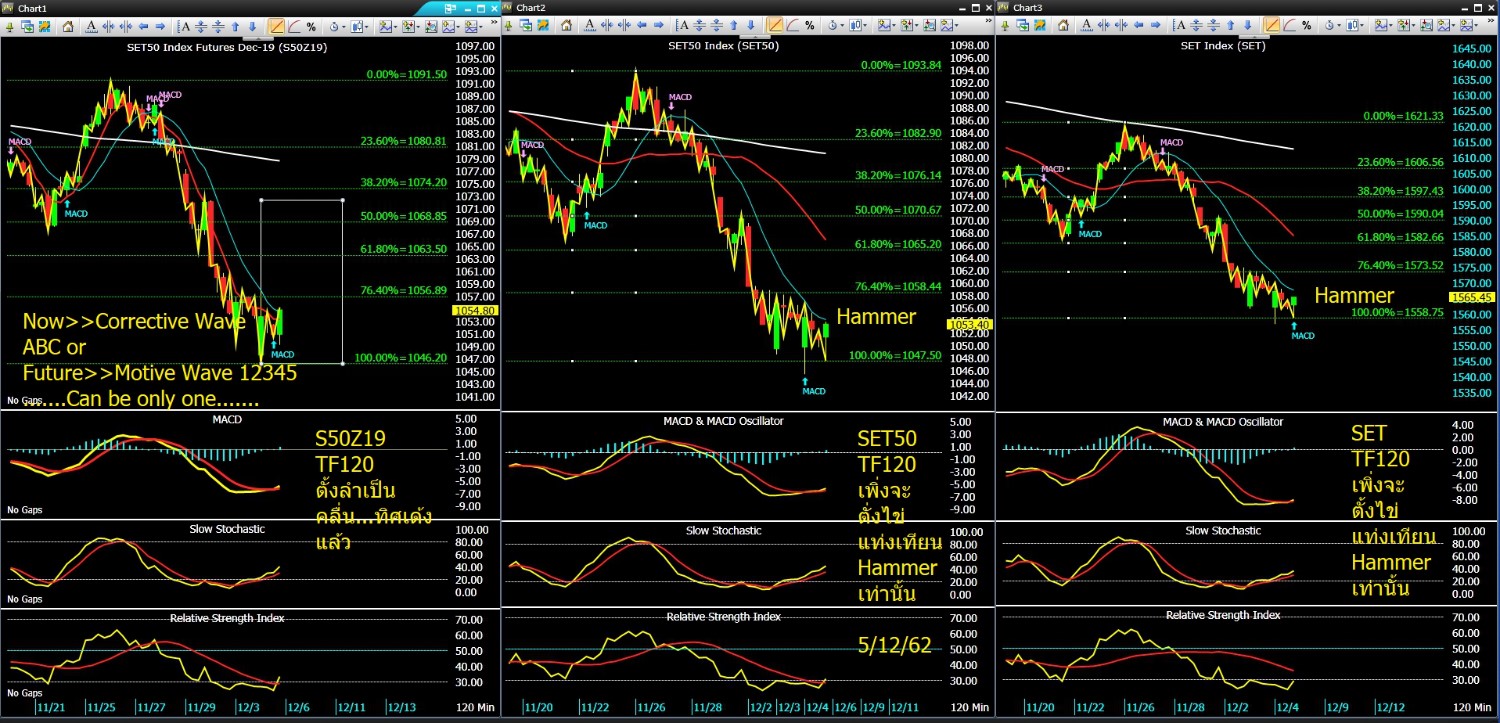The image size is (1500, 723).
Task: Toggle the percent scale button in Chart2
Action: [809, 26]
